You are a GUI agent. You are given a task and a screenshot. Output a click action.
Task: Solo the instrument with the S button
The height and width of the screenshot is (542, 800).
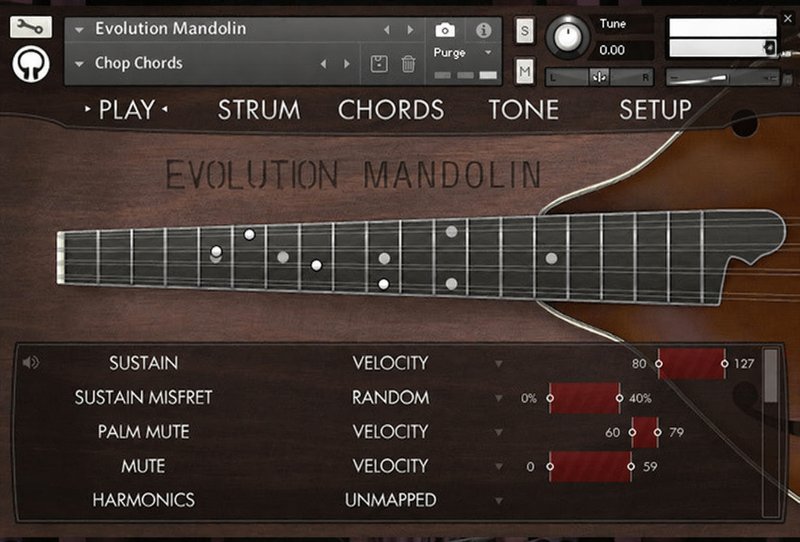pos(525,31)
